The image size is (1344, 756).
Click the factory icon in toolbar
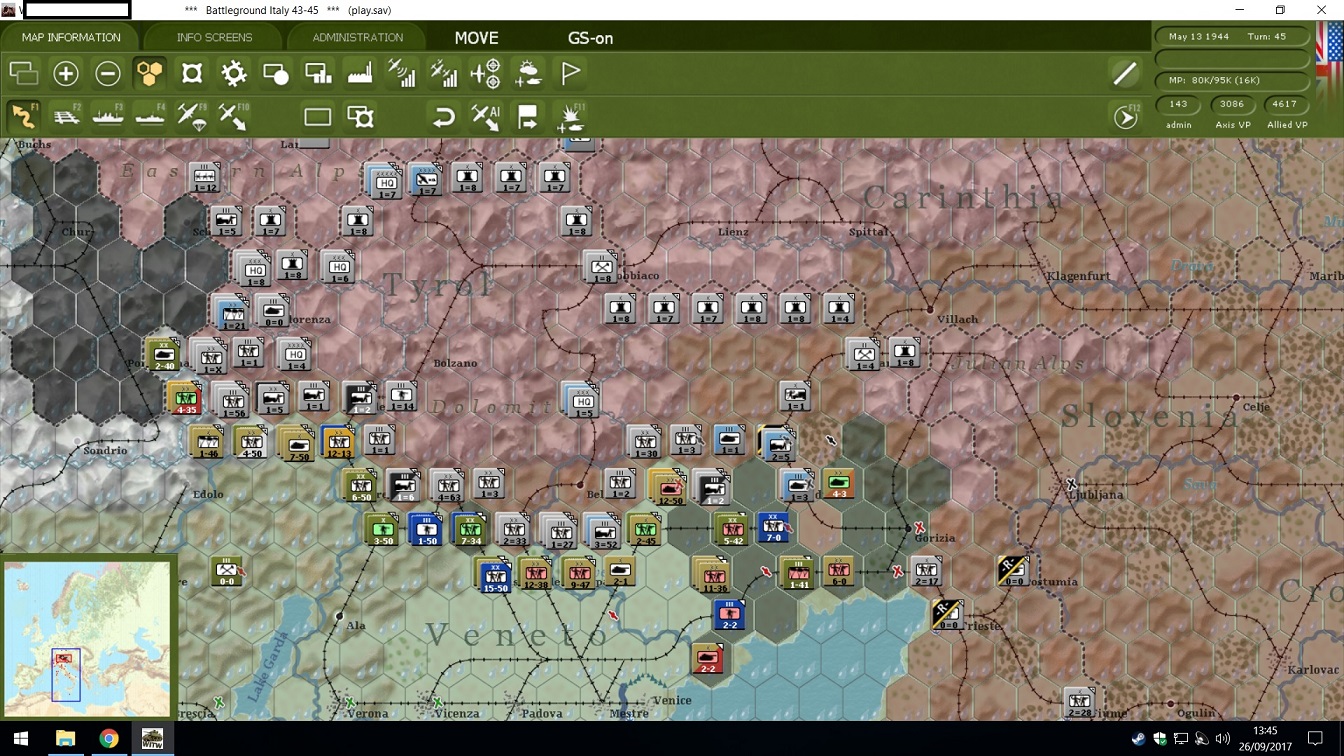360,73
